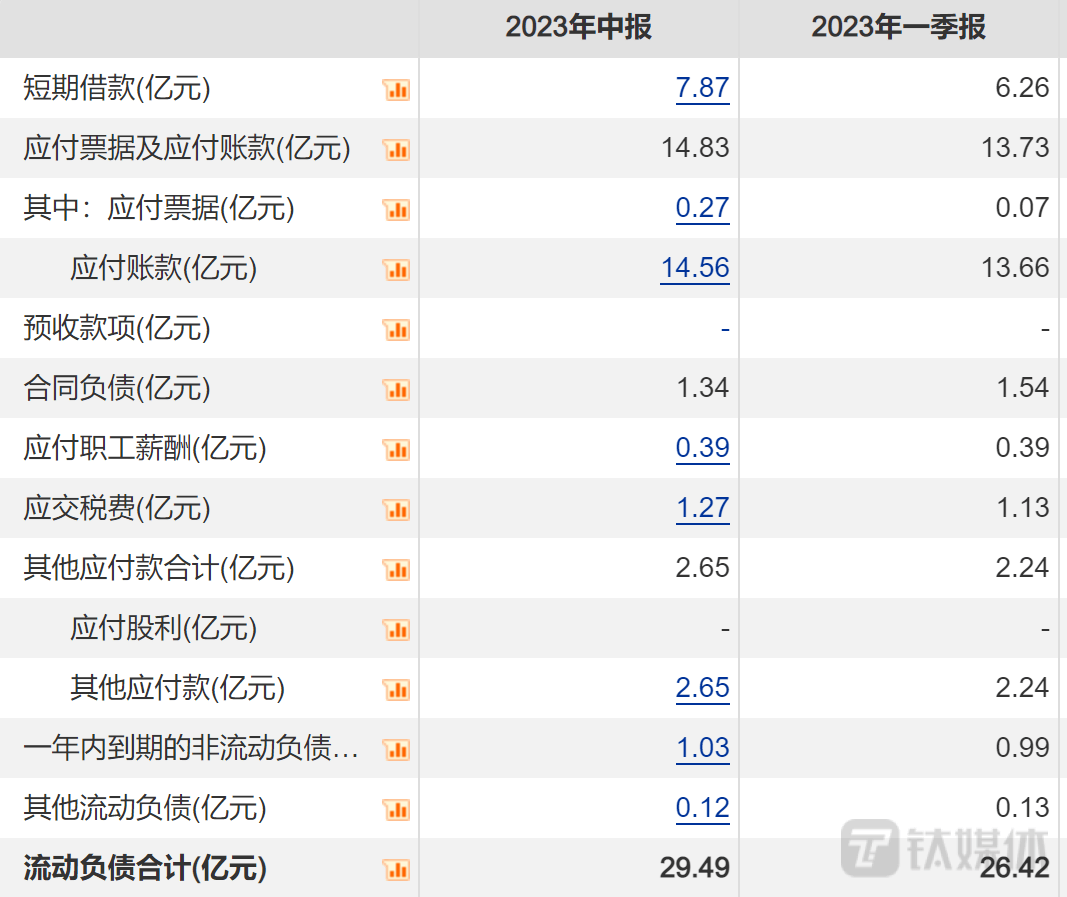The image size is (1067, 897).
Task: Click chart icon beside 短期借款 row
Action: coord(396,90)
